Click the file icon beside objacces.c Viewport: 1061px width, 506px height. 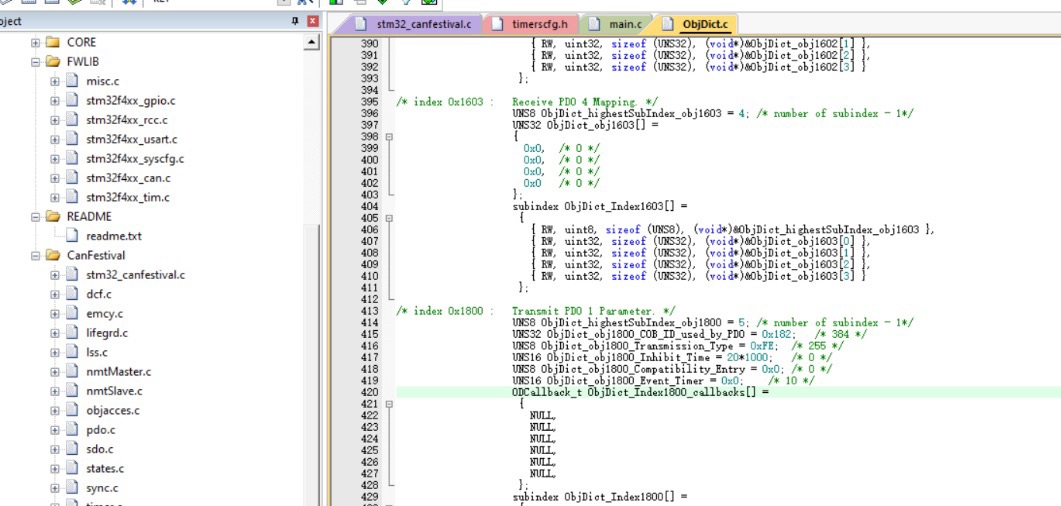pyautogui.click(x=72, y=410)
